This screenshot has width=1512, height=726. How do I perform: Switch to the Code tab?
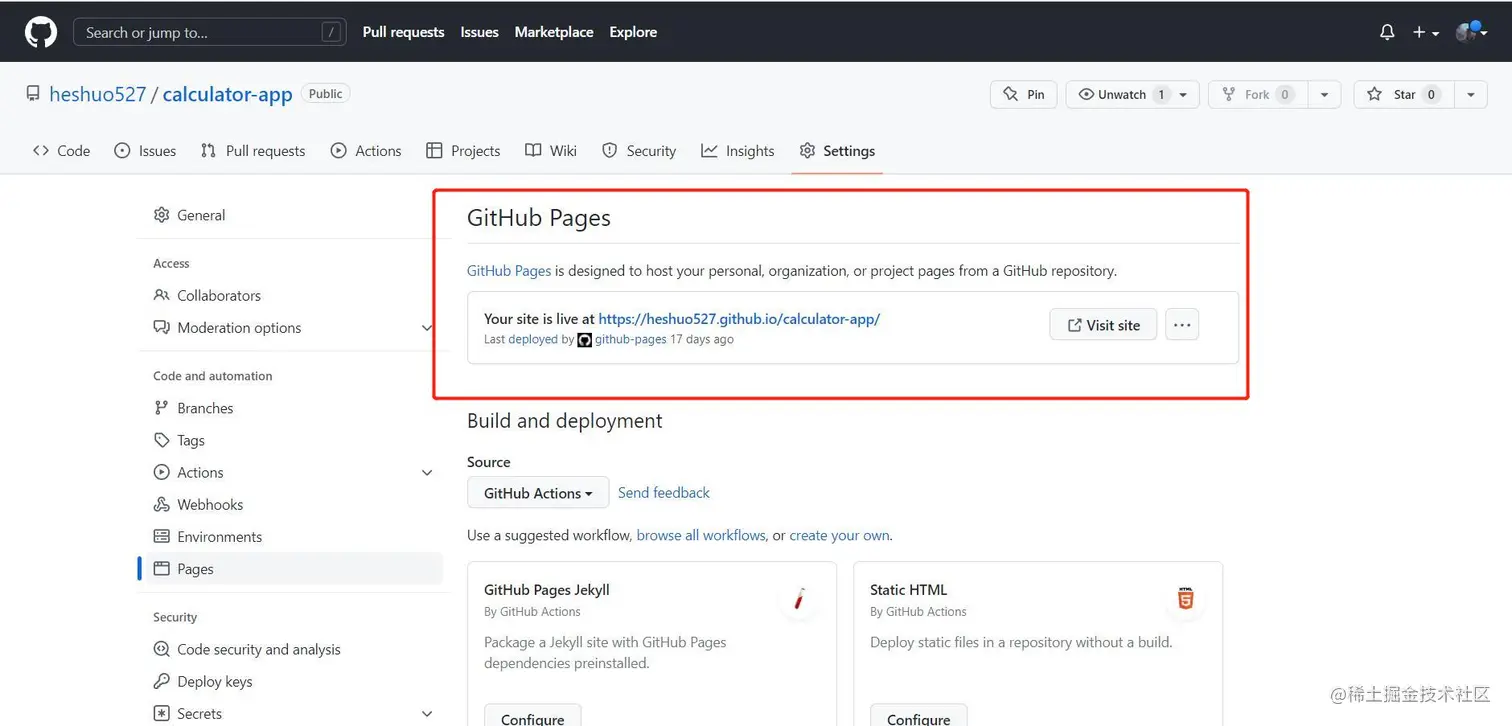click(x=61, y=151)
